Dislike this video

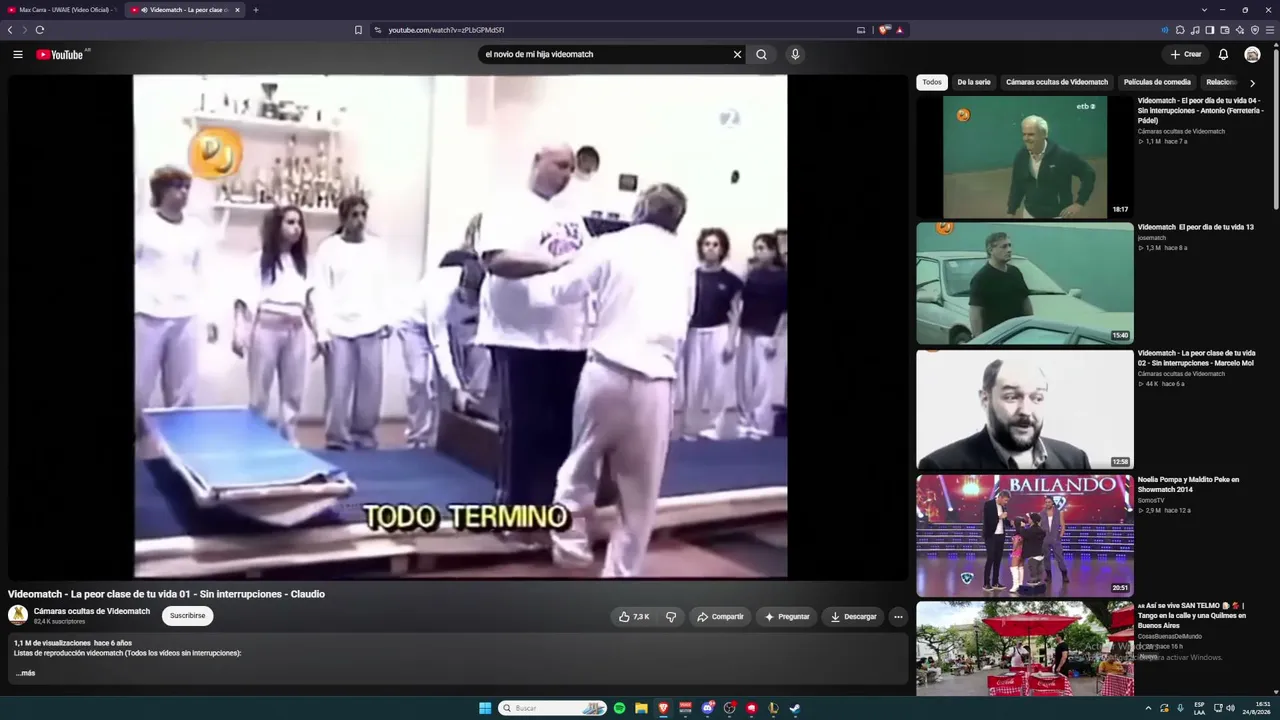click(671, 617)
